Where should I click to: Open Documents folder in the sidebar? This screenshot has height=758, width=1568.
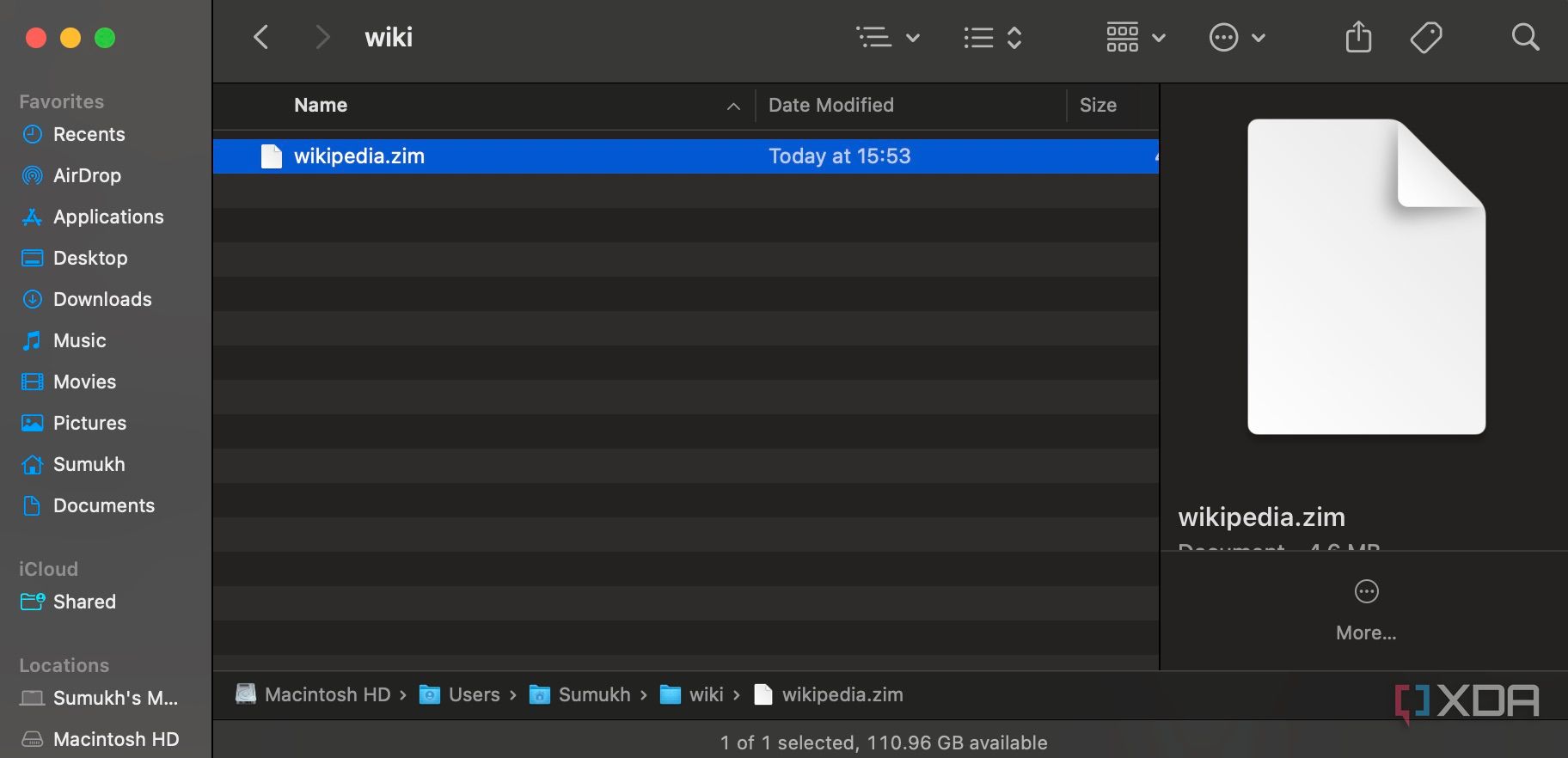coord(104,505)
